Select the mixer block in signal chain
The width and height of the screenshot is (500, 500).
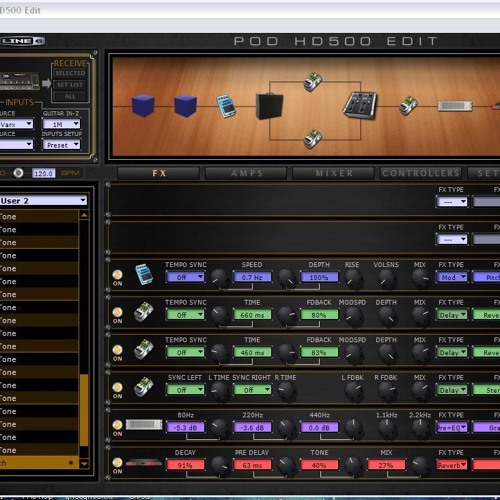point(360,105)
